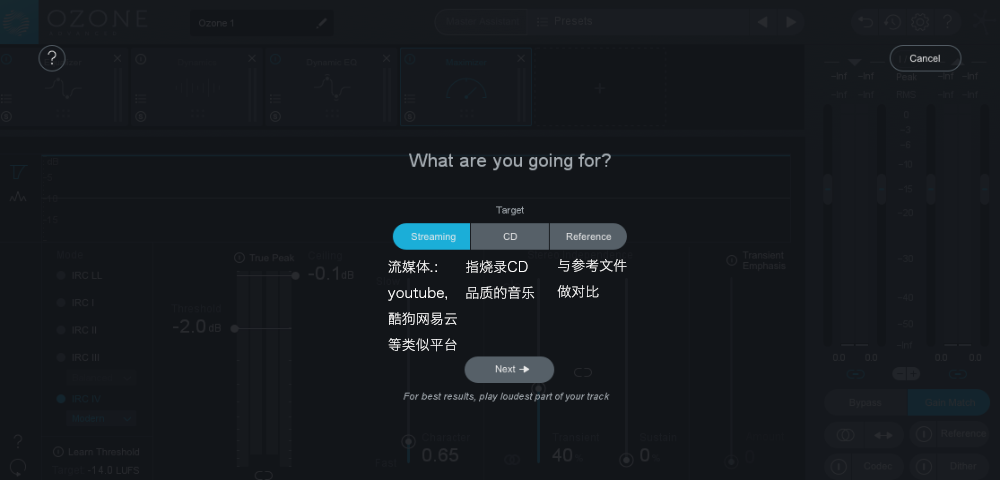Image resolution: width=1000 pixels, height=480 pixels.
Task: Solo the Dynamics module
Action: coord(141,117)
